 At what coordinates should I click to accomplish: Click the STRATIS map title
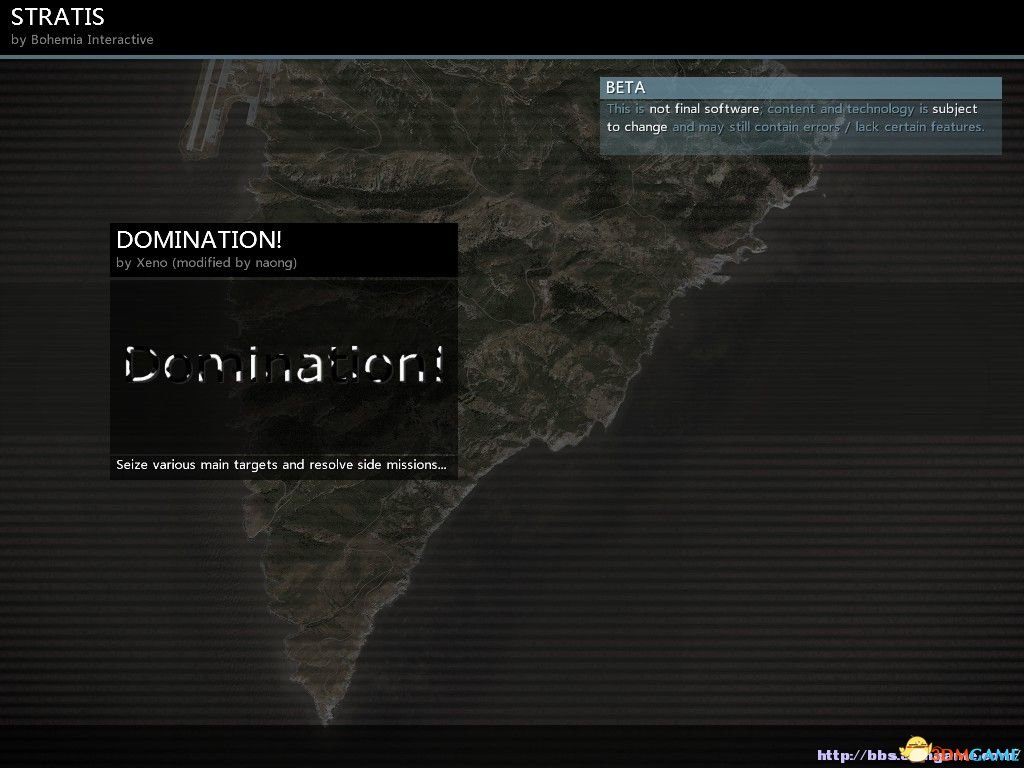pyautogui.click(x=57, y=16)
